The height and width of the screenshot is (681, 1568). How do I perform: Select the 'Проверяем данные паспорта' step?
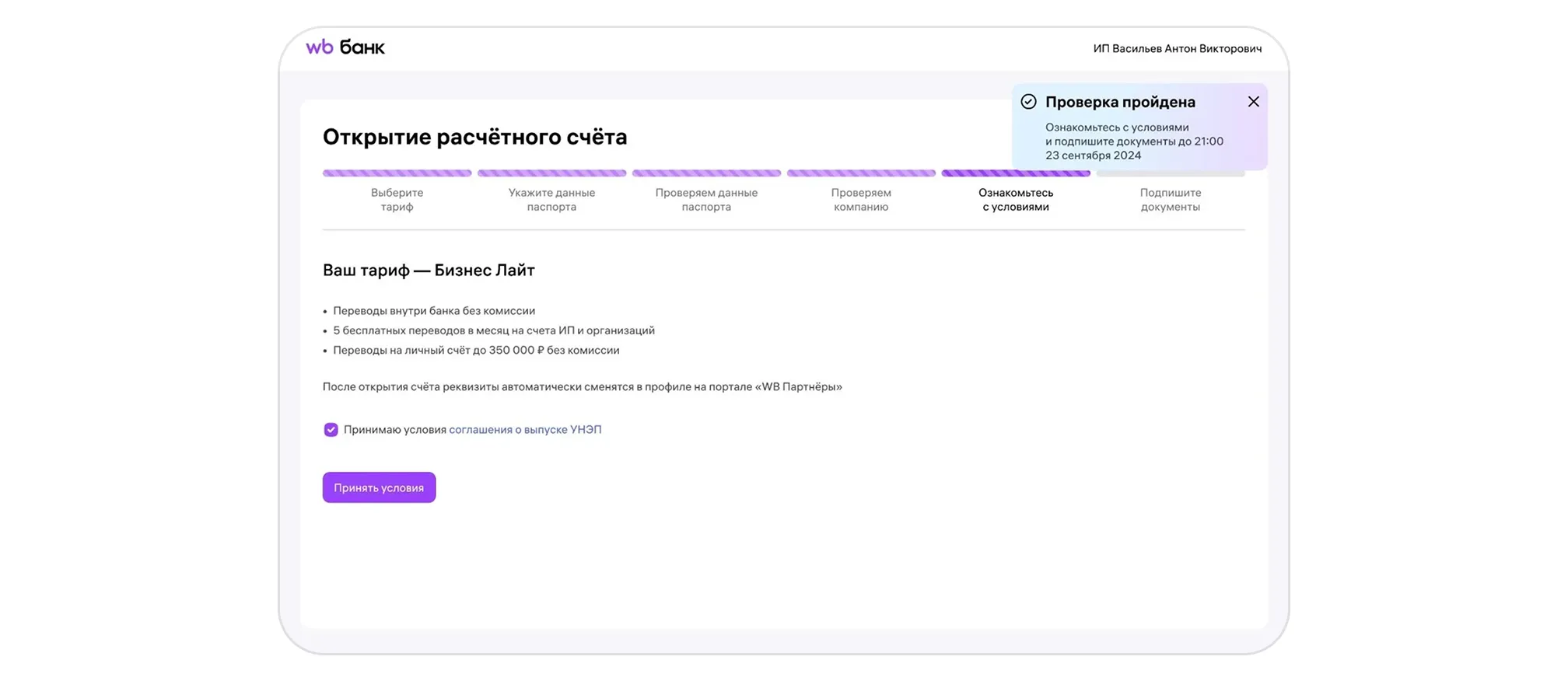coord(706,200)
